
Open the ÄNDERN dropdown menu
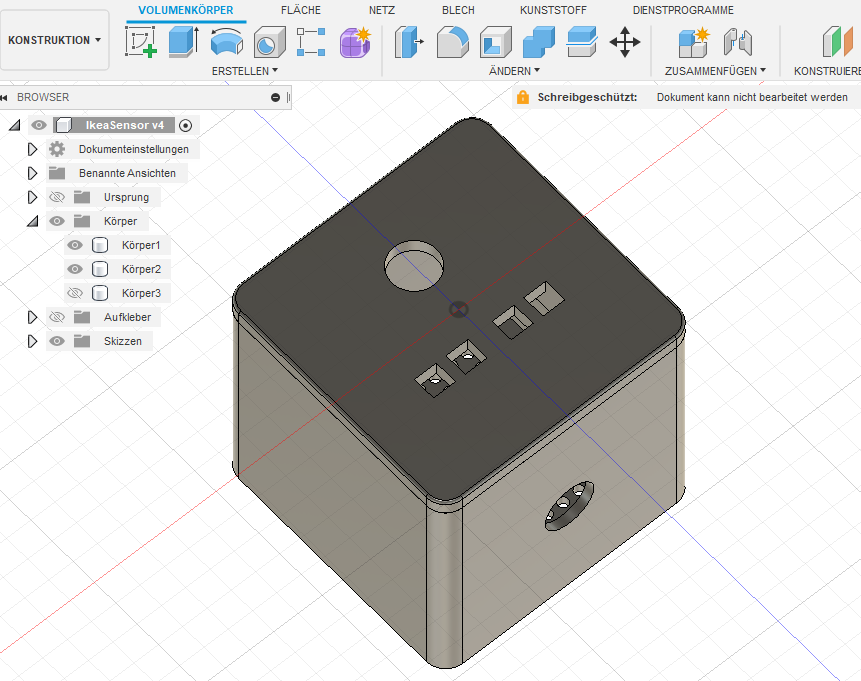click(x=515, y=71)
